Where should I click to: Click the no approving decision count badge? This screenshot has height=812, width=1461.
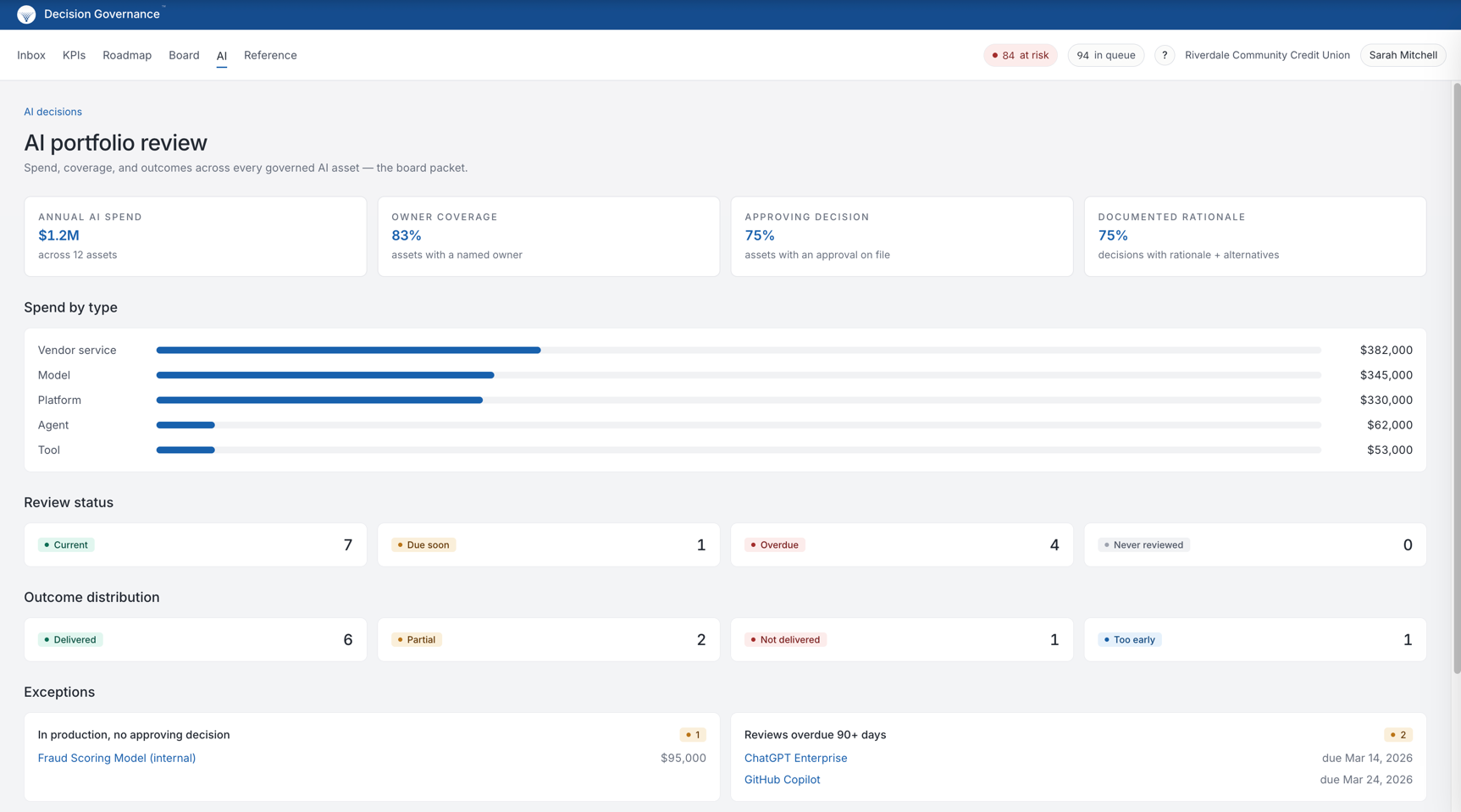click(x=693, y=735)
